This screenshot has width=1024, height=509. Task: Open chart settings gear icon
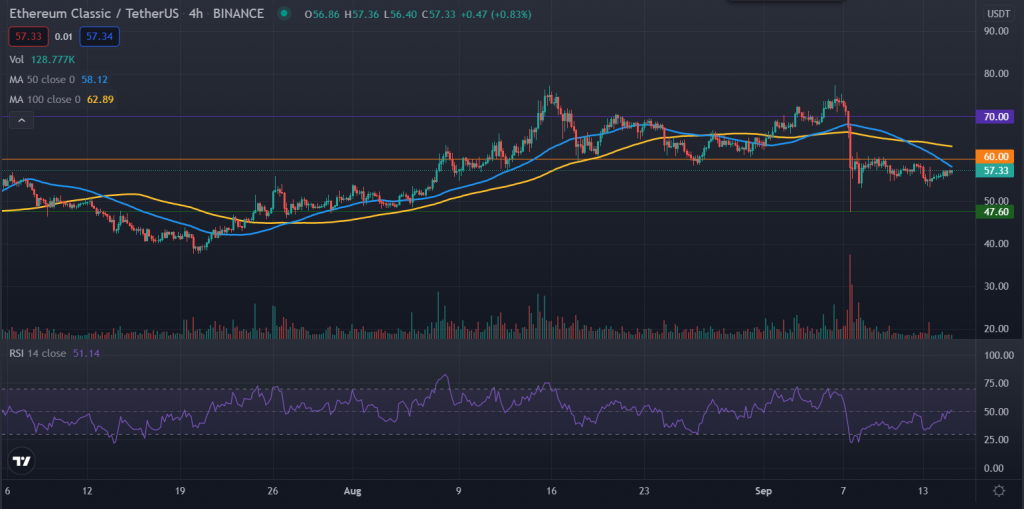[x=999, y=491]
